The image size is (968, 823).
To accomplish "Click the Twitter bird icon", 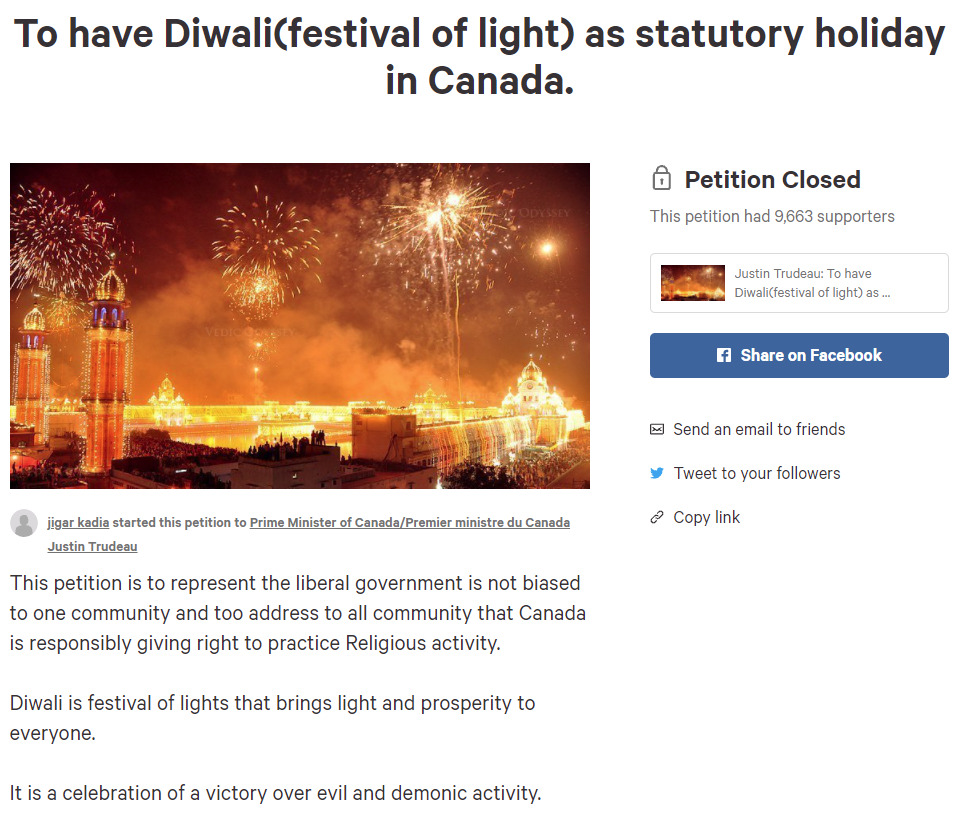I will pyautogui.click(x=657, y=473).
